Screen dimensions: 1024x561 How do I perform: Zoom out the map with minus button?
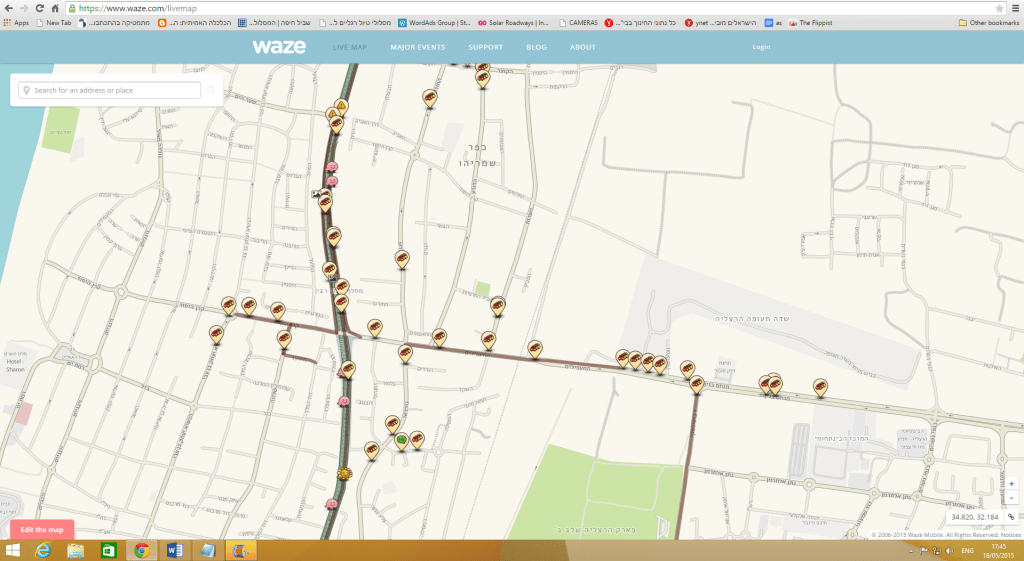coord(1011,498)
